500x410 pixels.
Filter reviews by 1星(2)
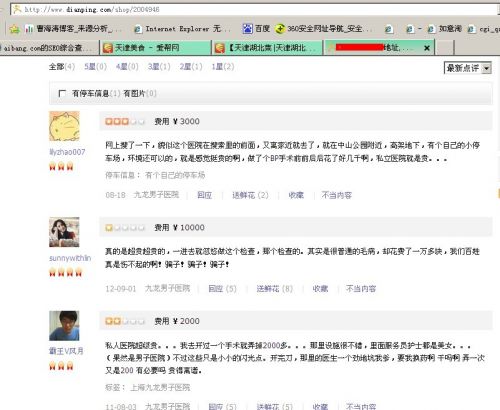[223, 67]
